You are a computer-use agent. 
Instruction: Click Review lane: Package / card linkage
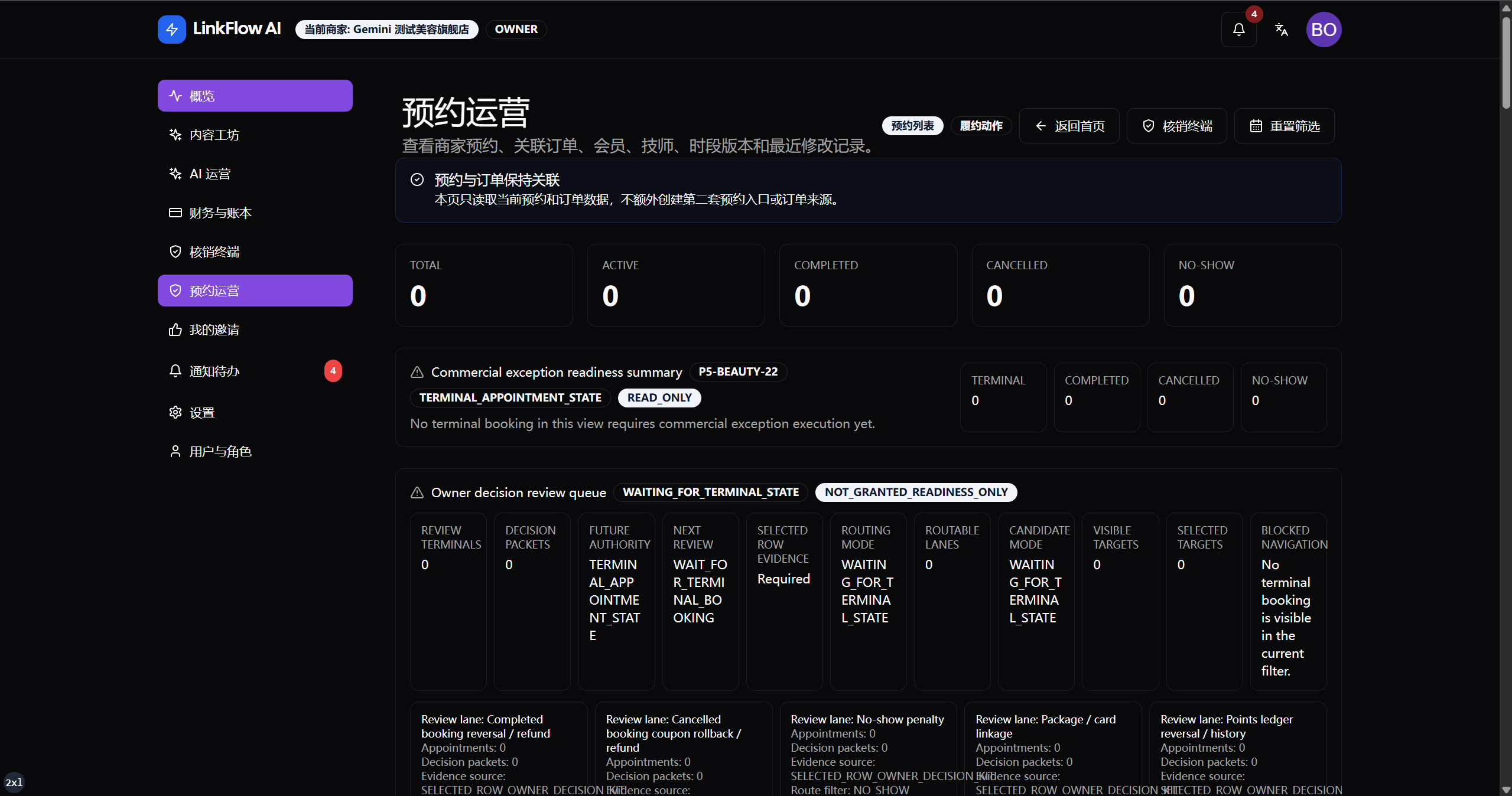1053,749
